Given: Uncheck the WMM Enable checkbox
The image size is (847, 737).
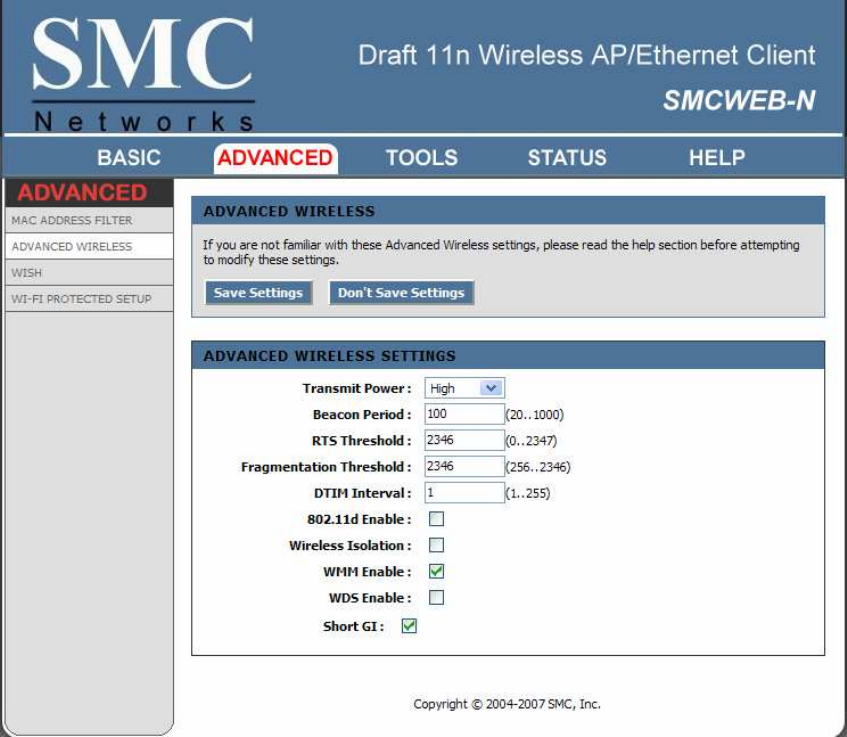Looking at the screenshot, I should [436, 571].
